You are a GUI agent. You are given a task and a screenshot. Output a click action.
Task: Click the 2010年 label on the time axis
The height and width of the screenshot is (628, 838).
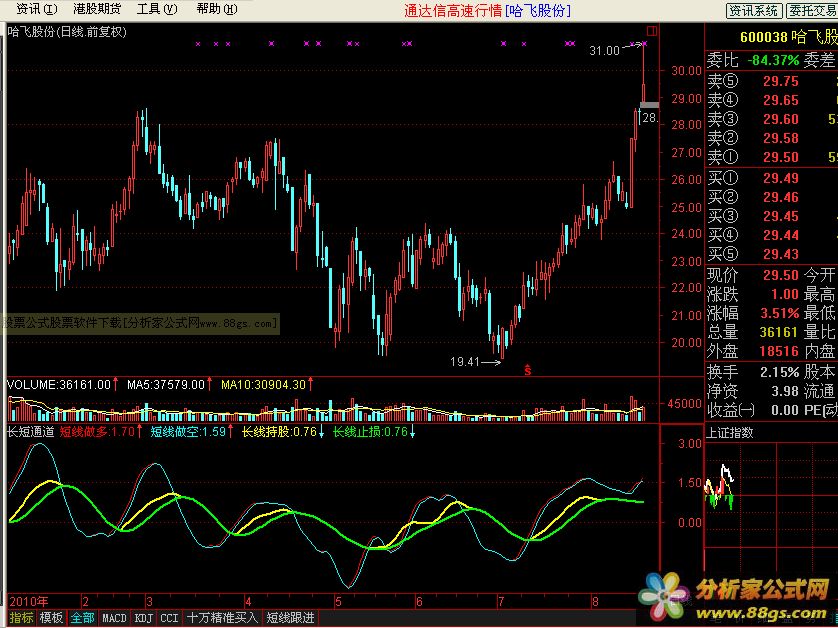29,601
